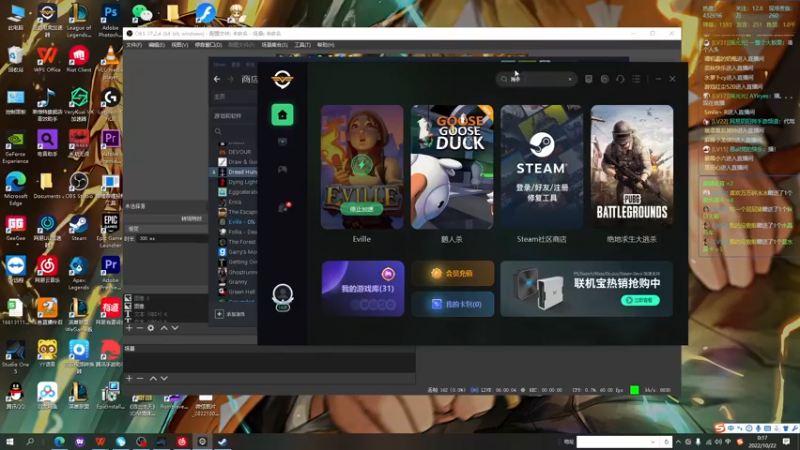Open 工具(T) menu in OBS

coord(303,45)
